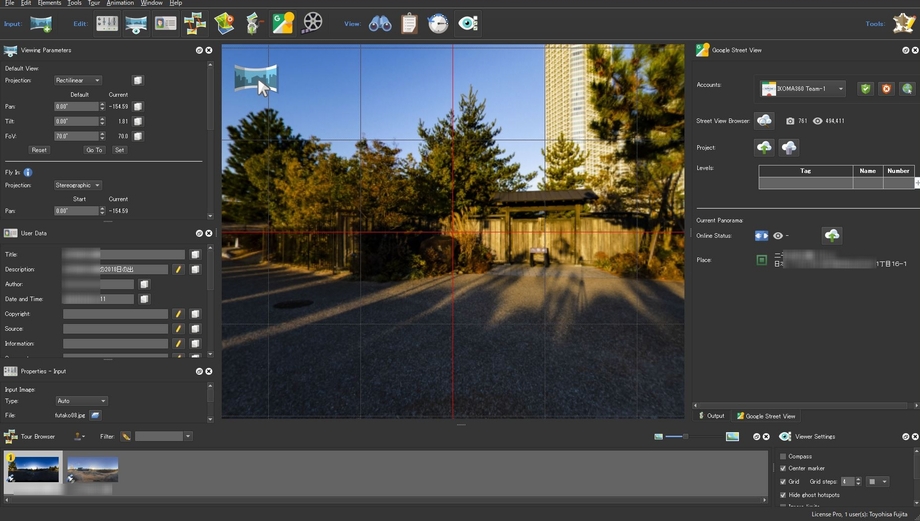This screenshot has width=920, height=521.
Task: Click the large thumbnail icon beside the slider
Action: 732,437
